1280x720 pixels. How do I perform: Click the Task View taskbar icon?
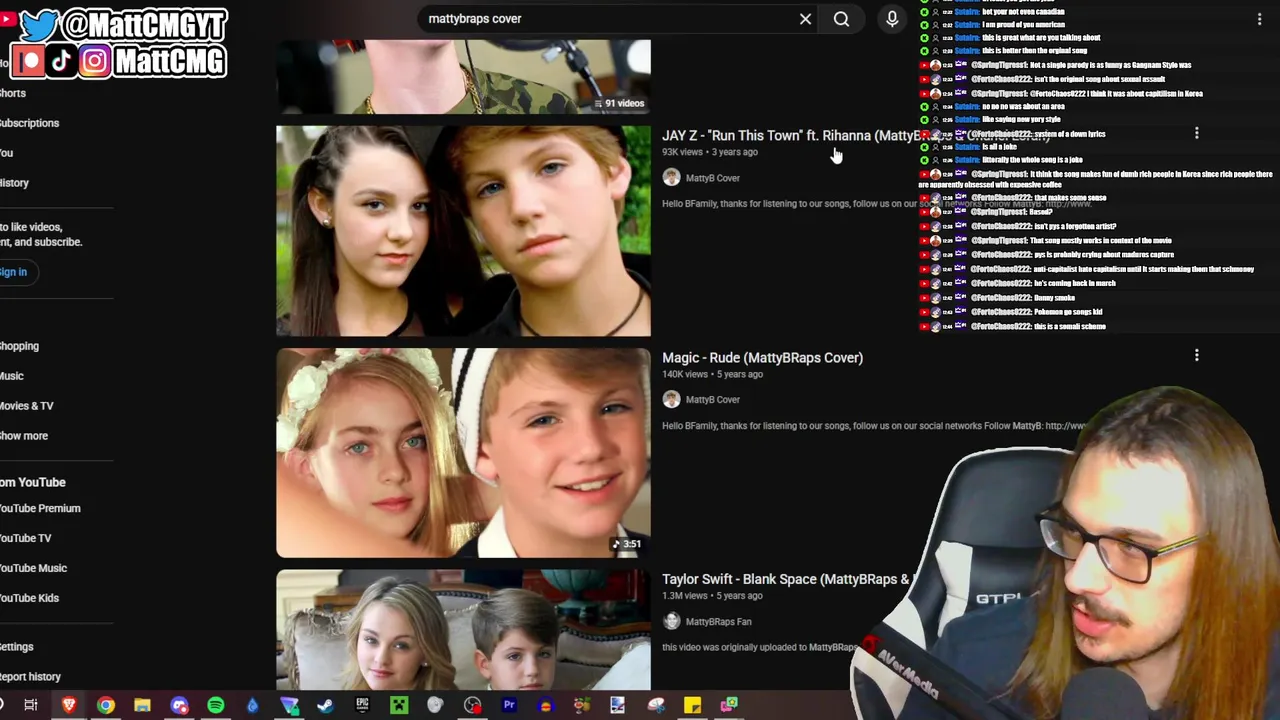click(31, 705)
